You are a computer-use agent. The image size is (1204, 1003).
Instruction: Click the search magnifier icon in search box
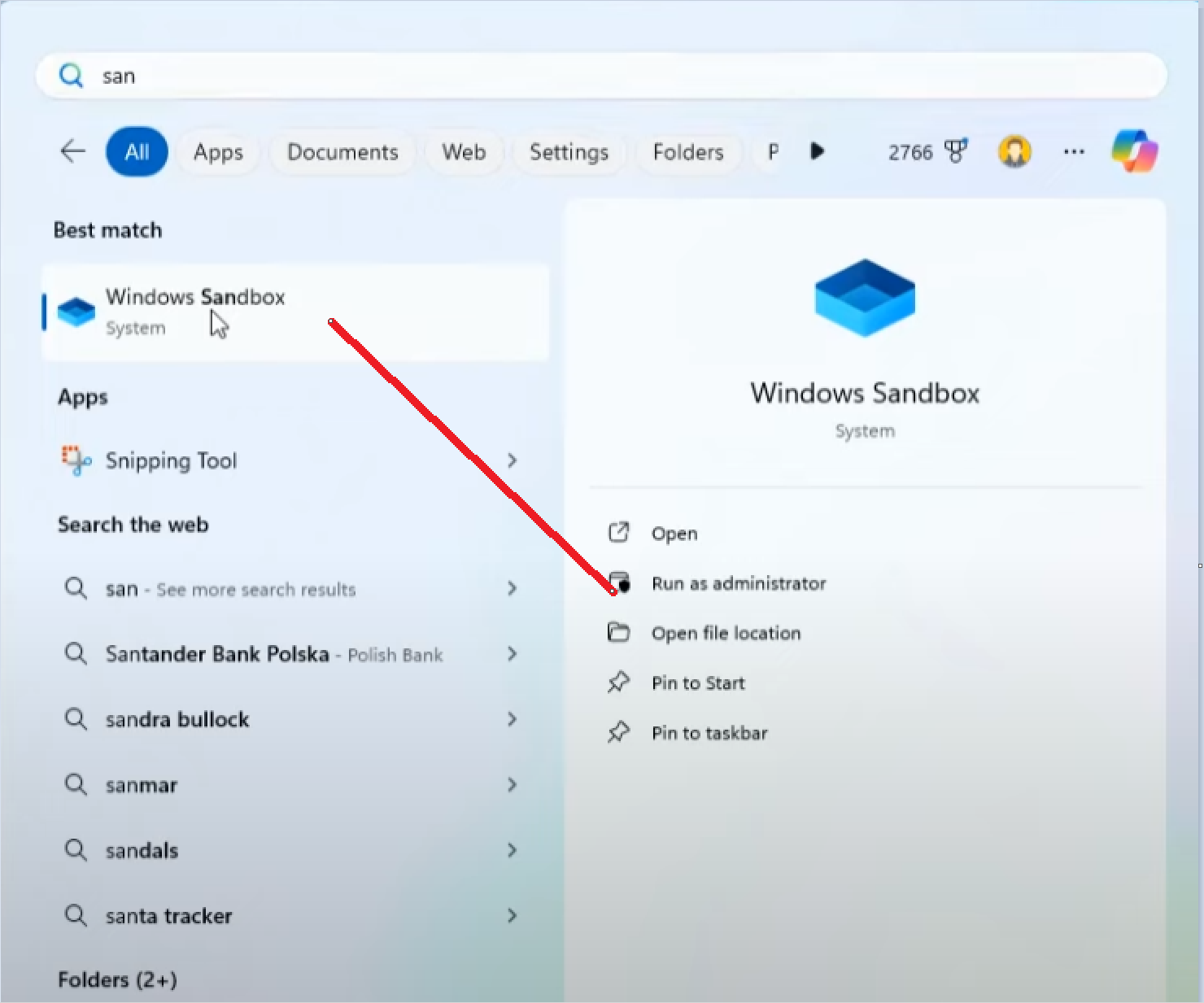pos(72,76)
